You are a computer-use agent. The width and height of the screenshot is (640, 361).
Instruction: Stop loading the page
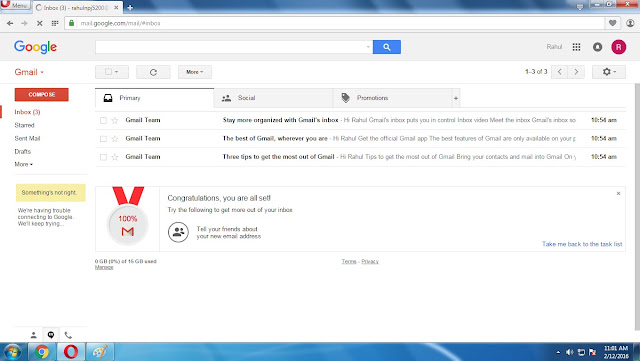coord(40,23)
